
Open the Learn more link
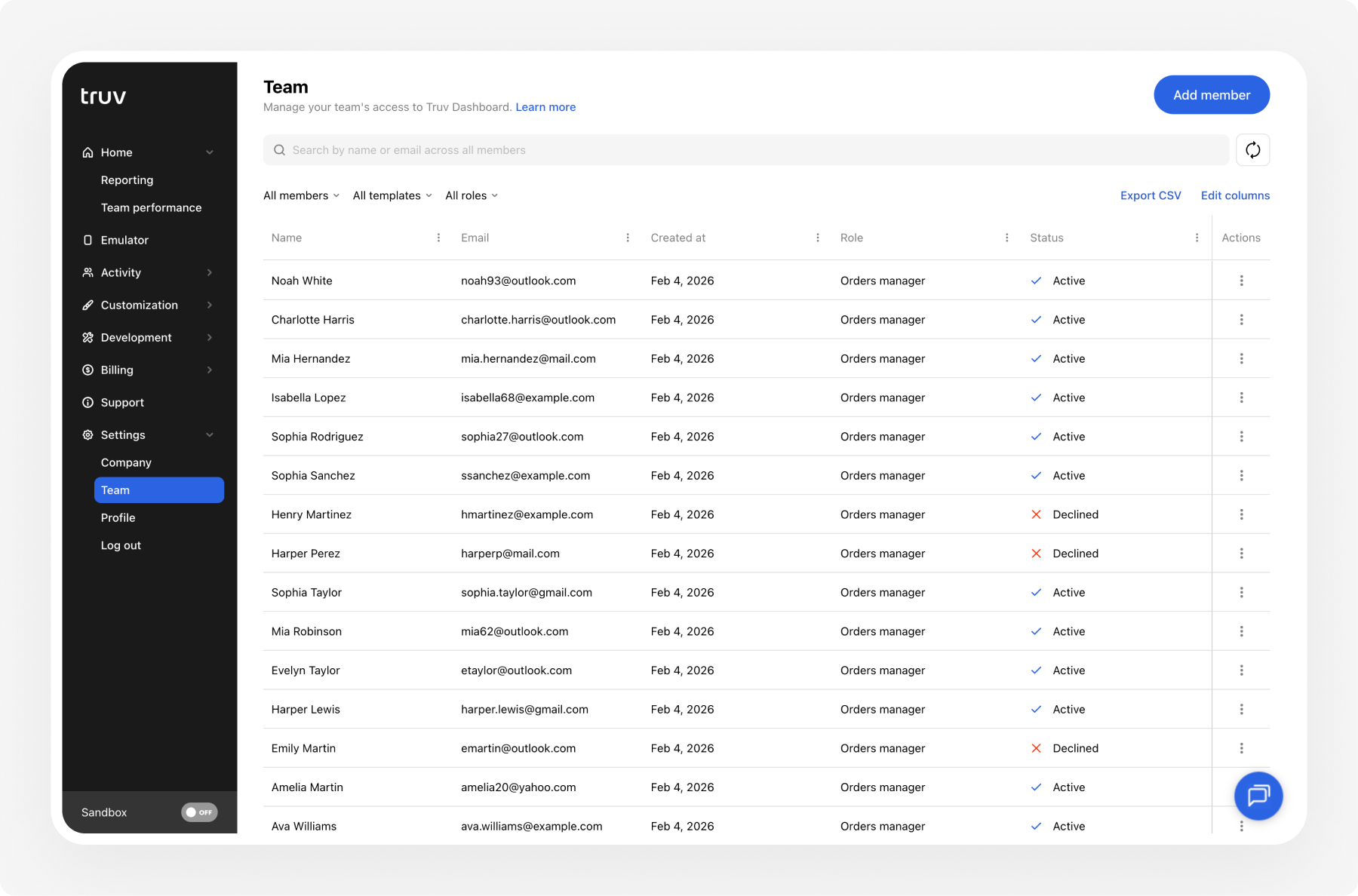pyautogui.click(x=545, y=107)
